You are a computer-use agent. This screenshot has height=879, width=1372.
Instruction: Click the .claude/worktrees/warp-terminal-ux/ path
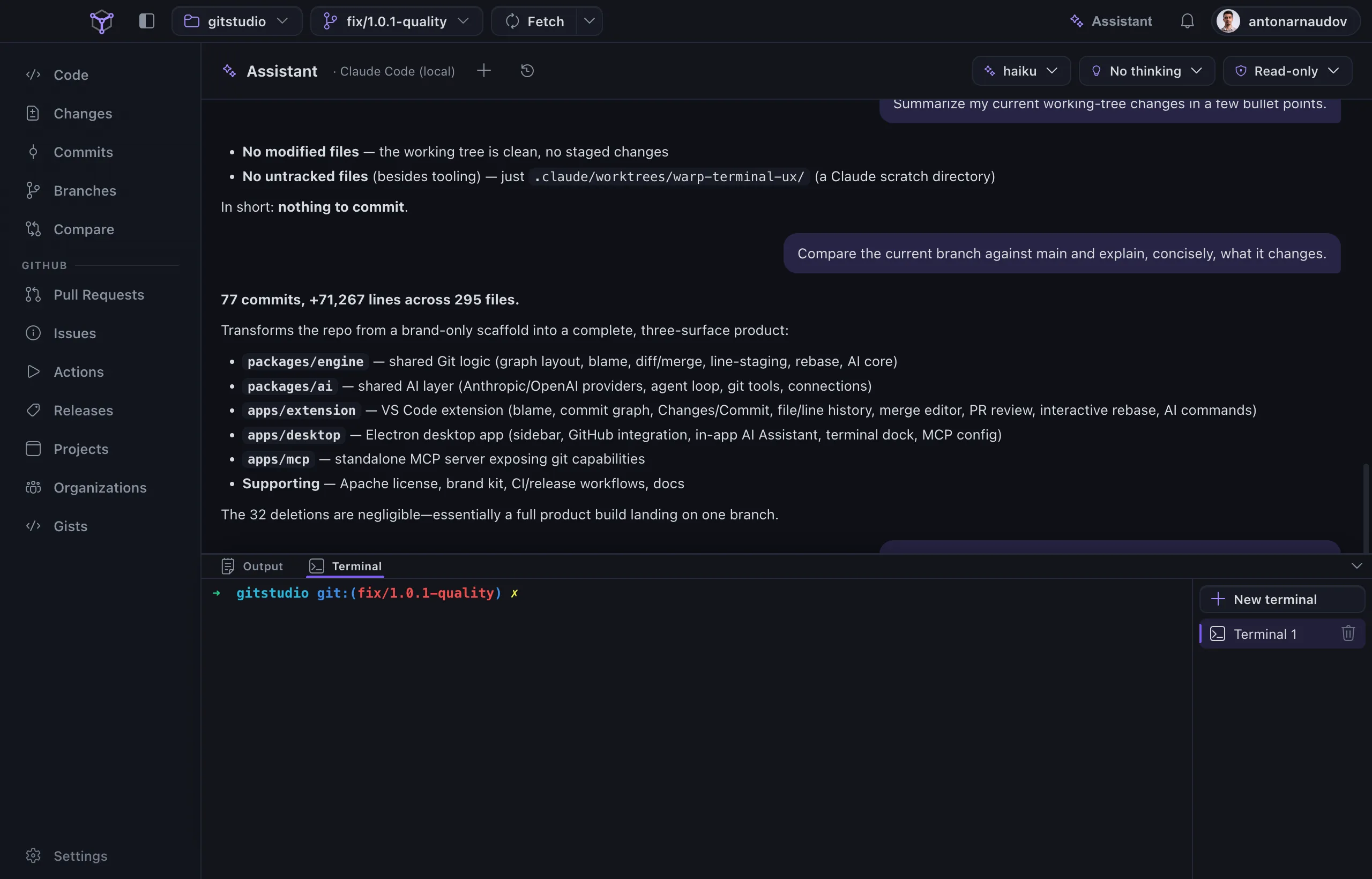click(x=669, y=176)
